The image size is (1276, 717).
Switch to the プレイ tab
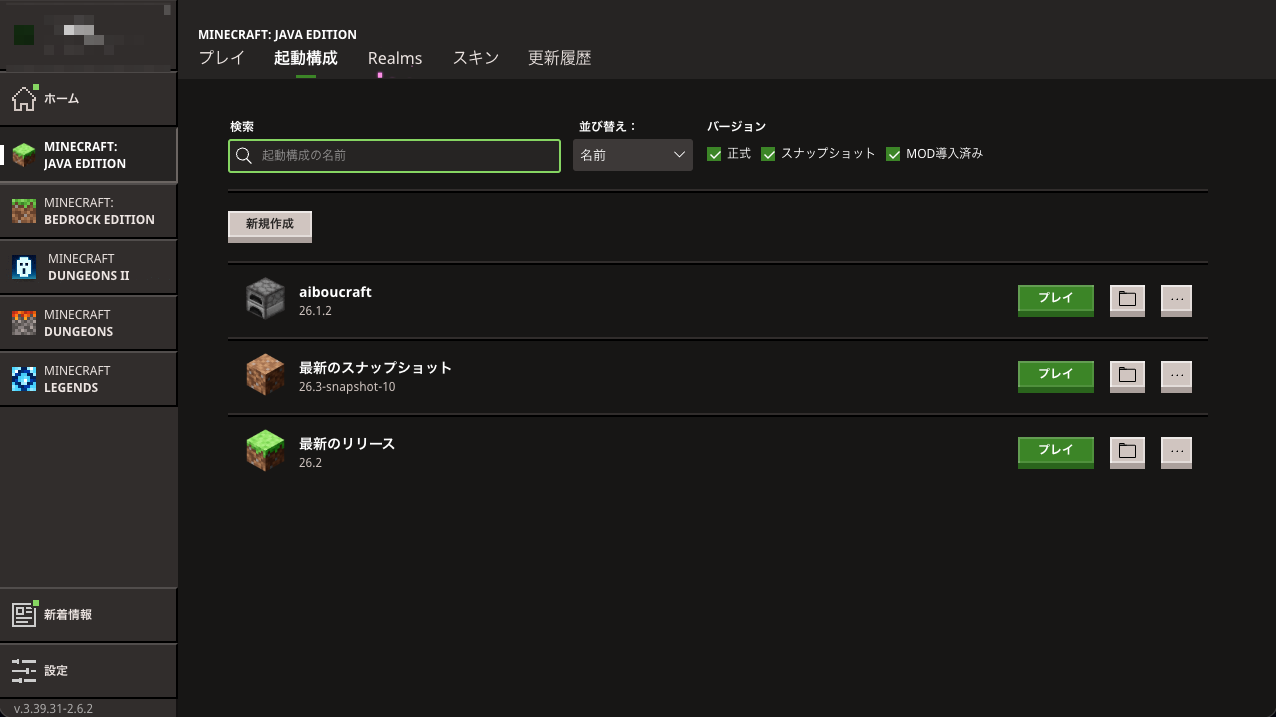221,58
